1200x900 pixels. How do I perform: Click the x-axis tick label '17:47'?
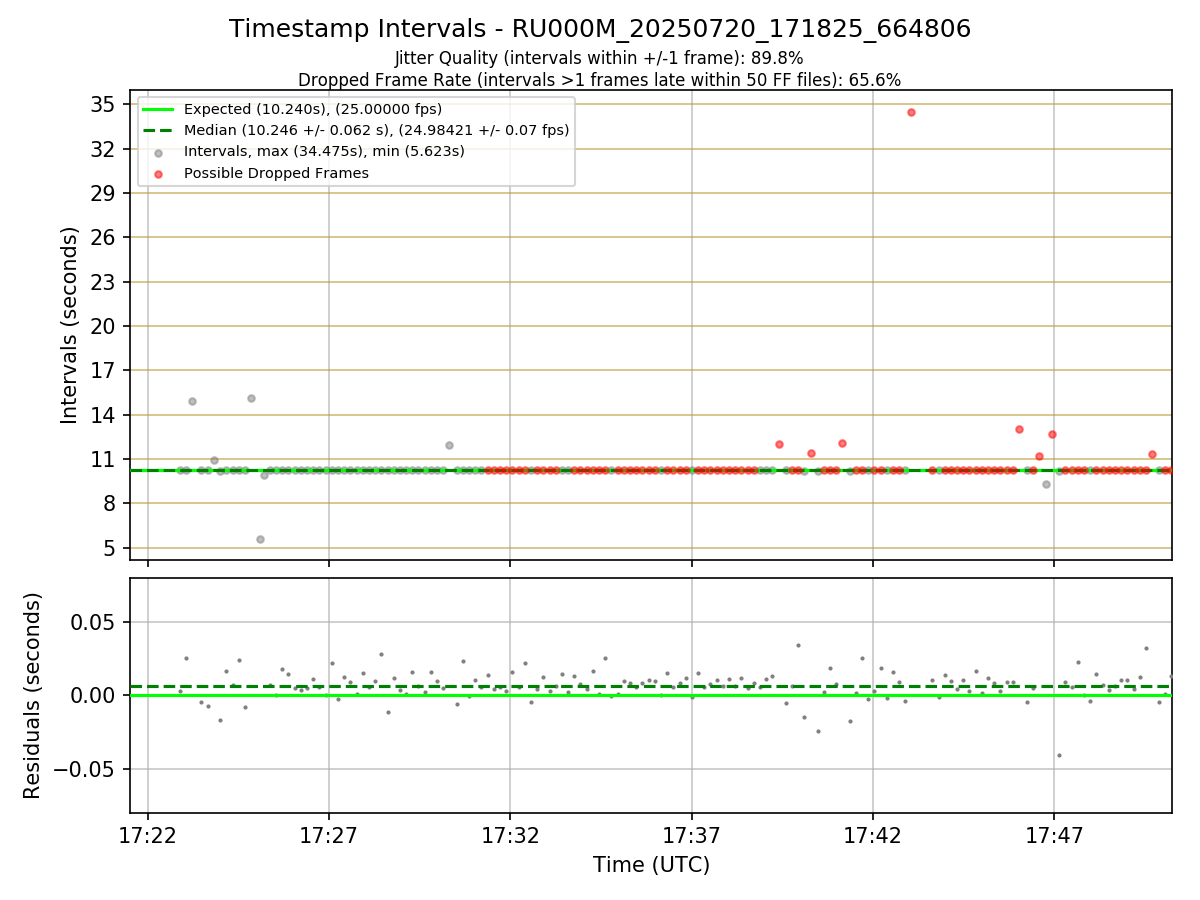coord(1054,835)
